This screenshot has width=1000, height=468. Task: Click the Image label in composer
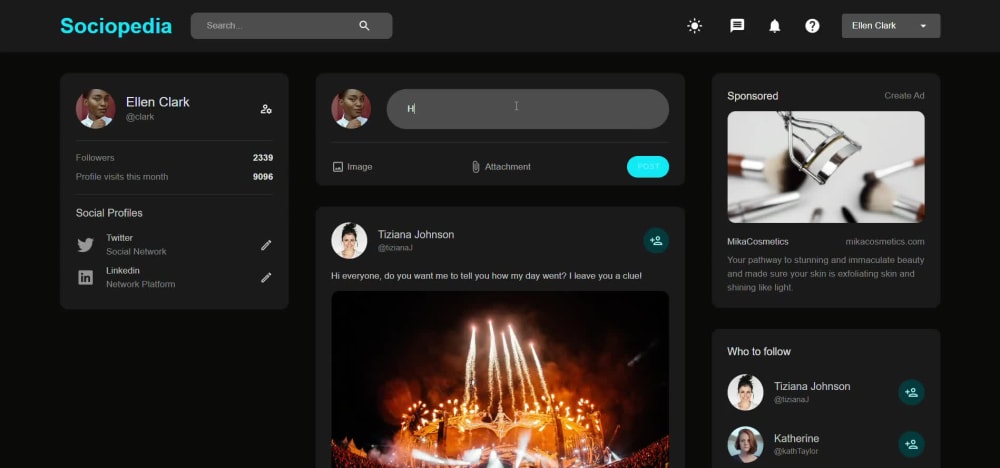click(x=360, y=167)
